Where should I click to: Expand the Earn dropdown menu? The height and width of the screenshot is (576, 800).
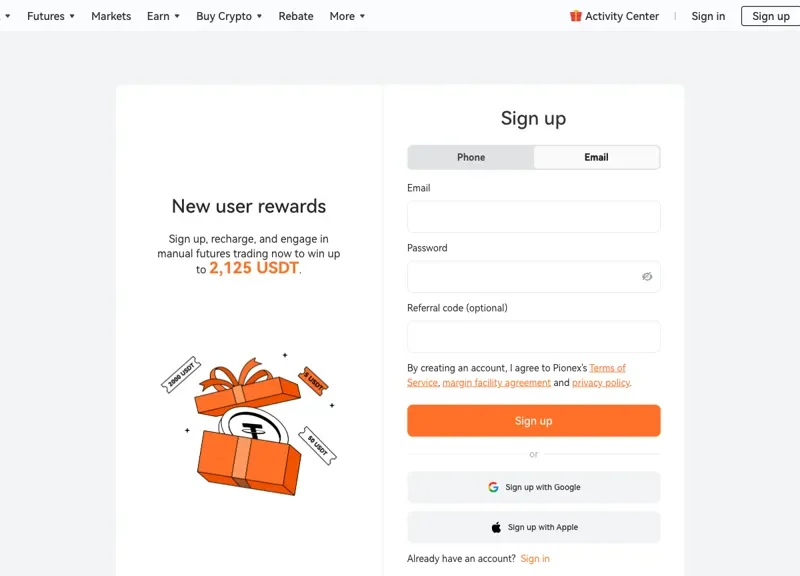tap(163, 16)
